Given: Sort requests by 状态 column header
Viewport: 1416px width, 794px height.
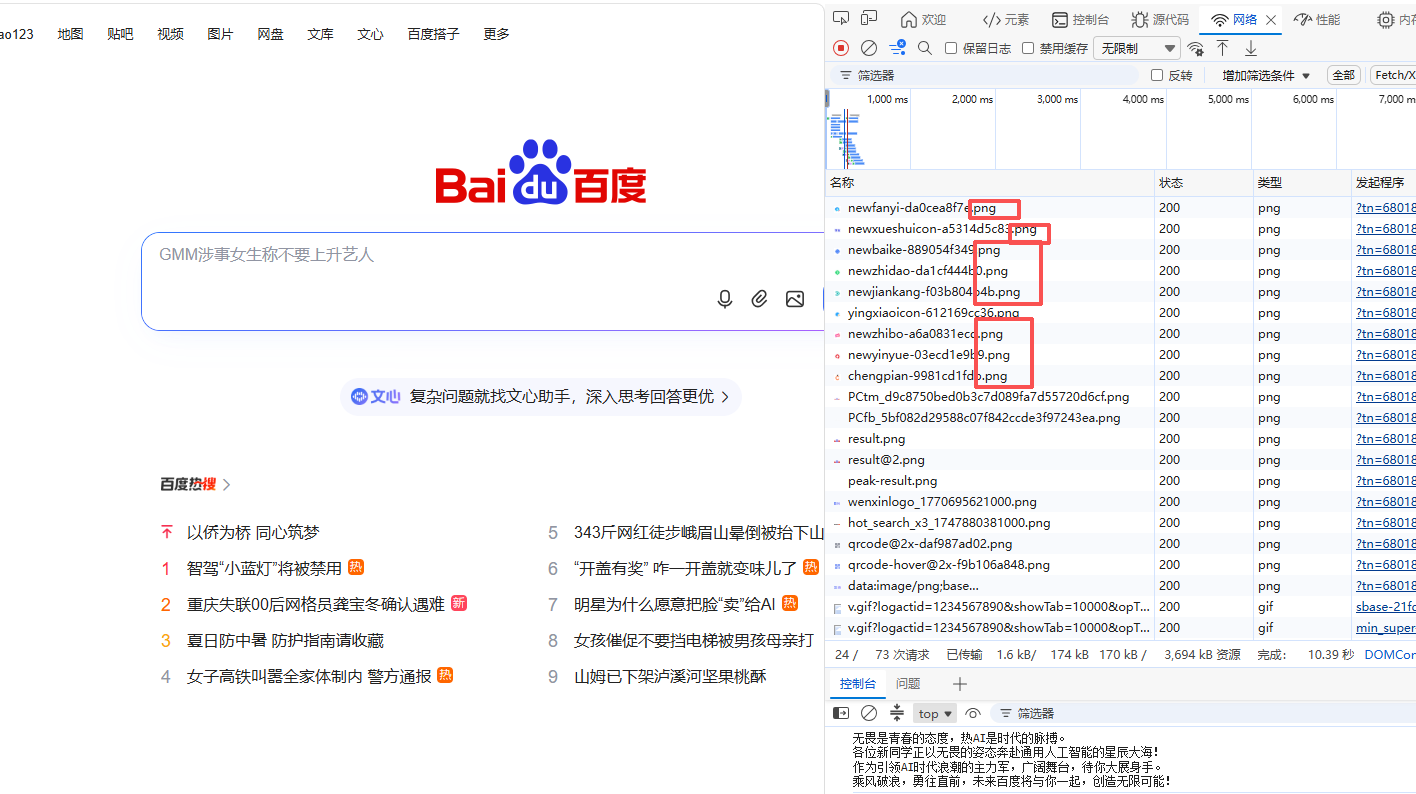Looking at the screenshot, I should click(x=1204, y=183).
